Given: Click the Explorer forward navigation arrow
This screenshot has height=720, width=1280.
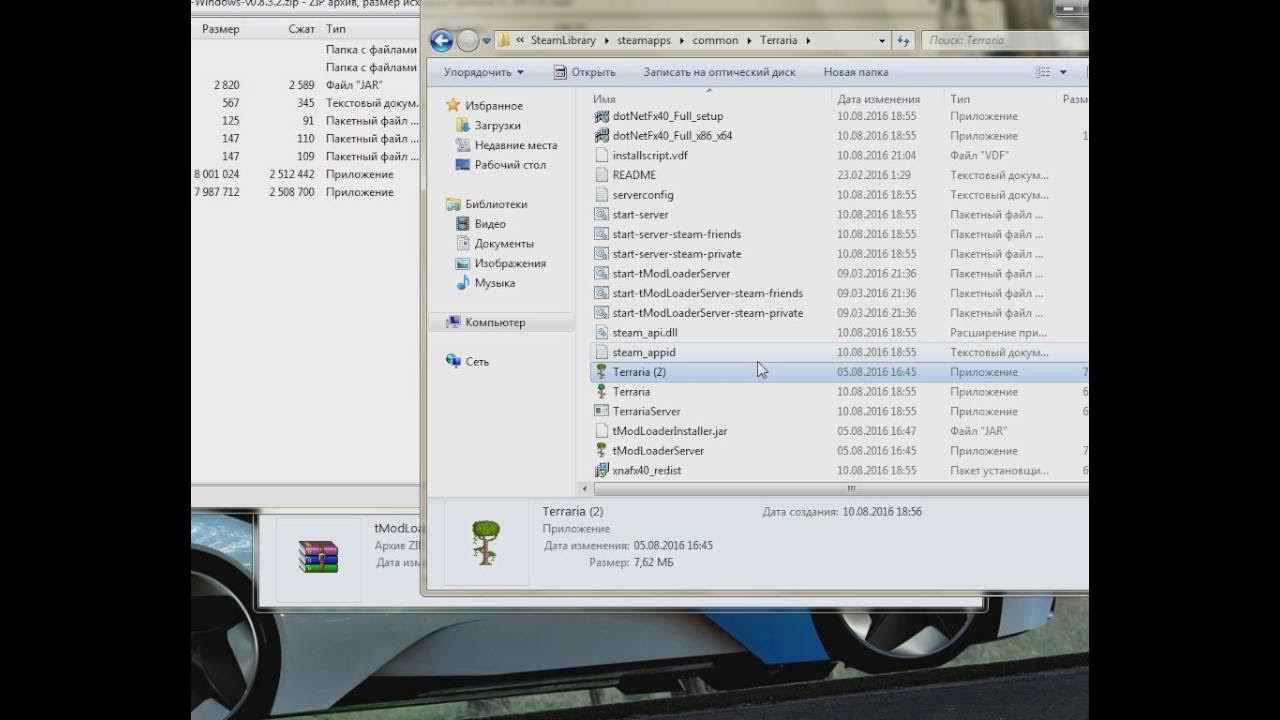Looking at the screenshot, I should pos(468,41).
